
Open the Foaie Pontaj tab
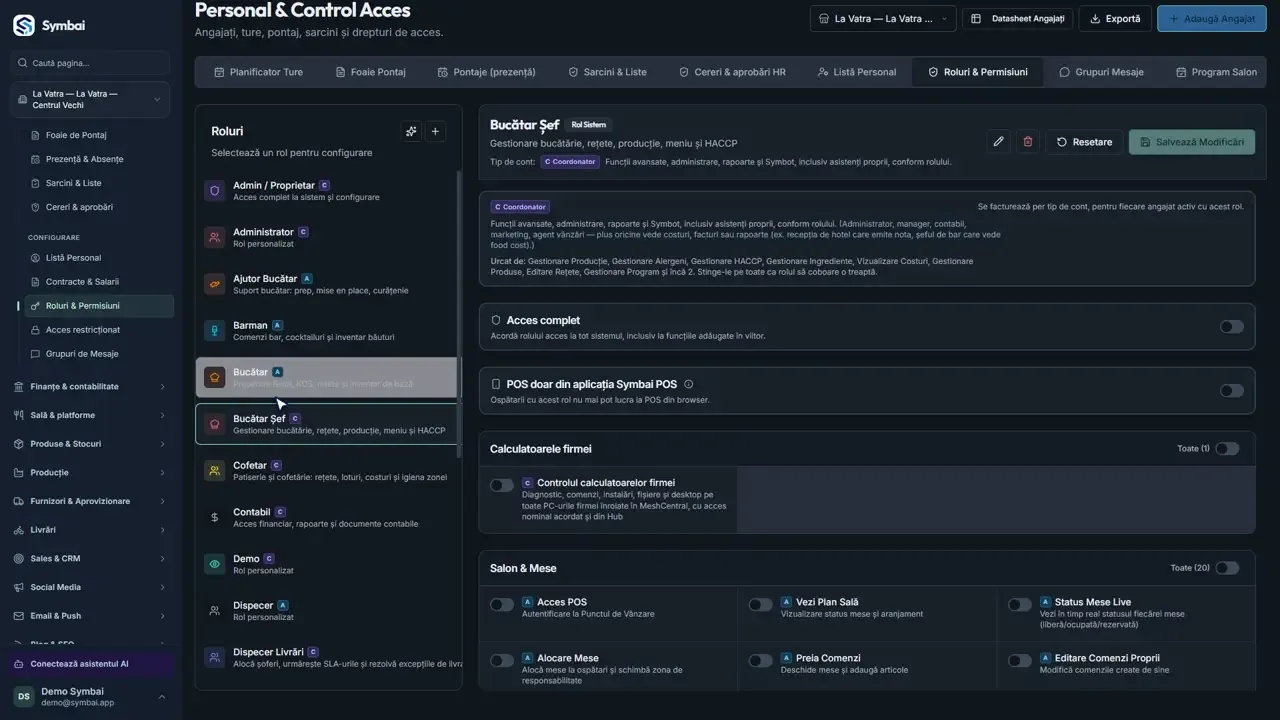tap(371, 72)
